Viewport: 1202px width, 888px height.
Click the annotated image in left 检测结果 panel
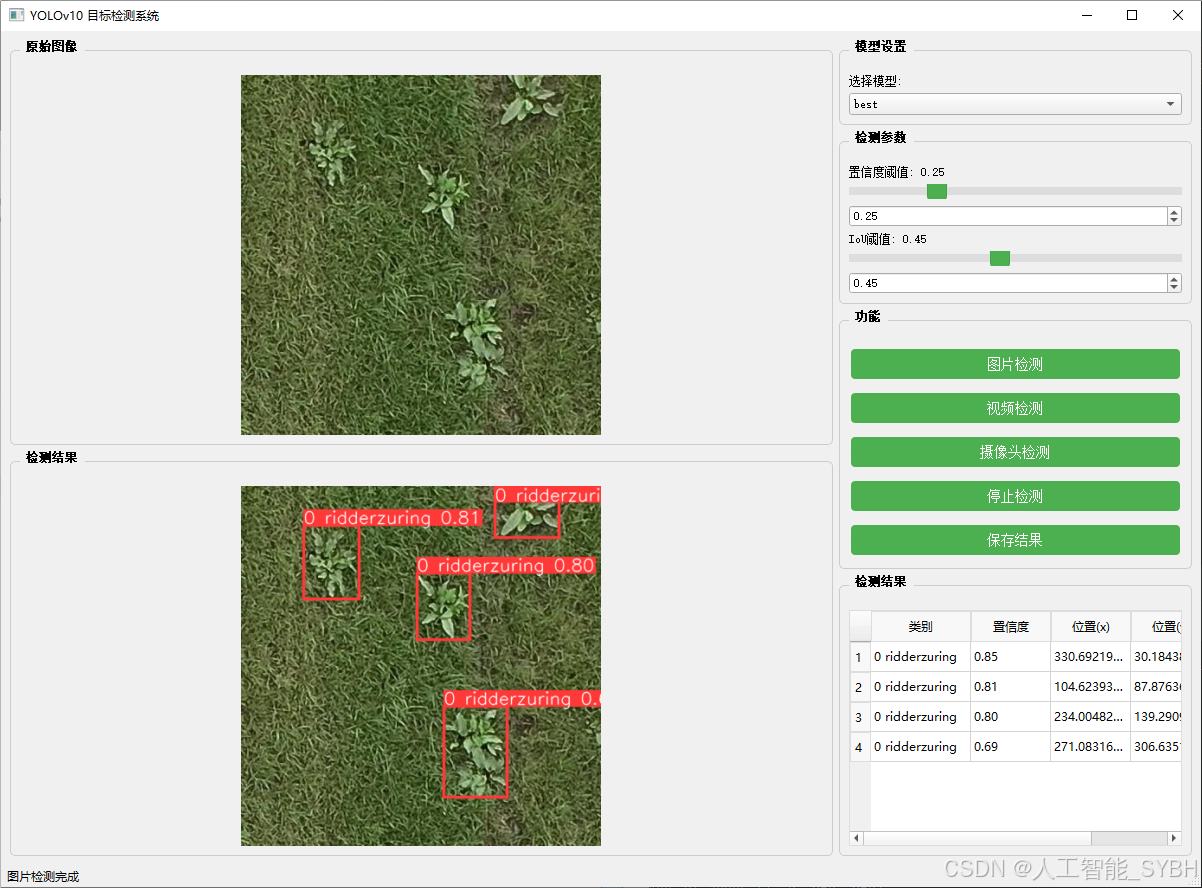coord(421,666)
